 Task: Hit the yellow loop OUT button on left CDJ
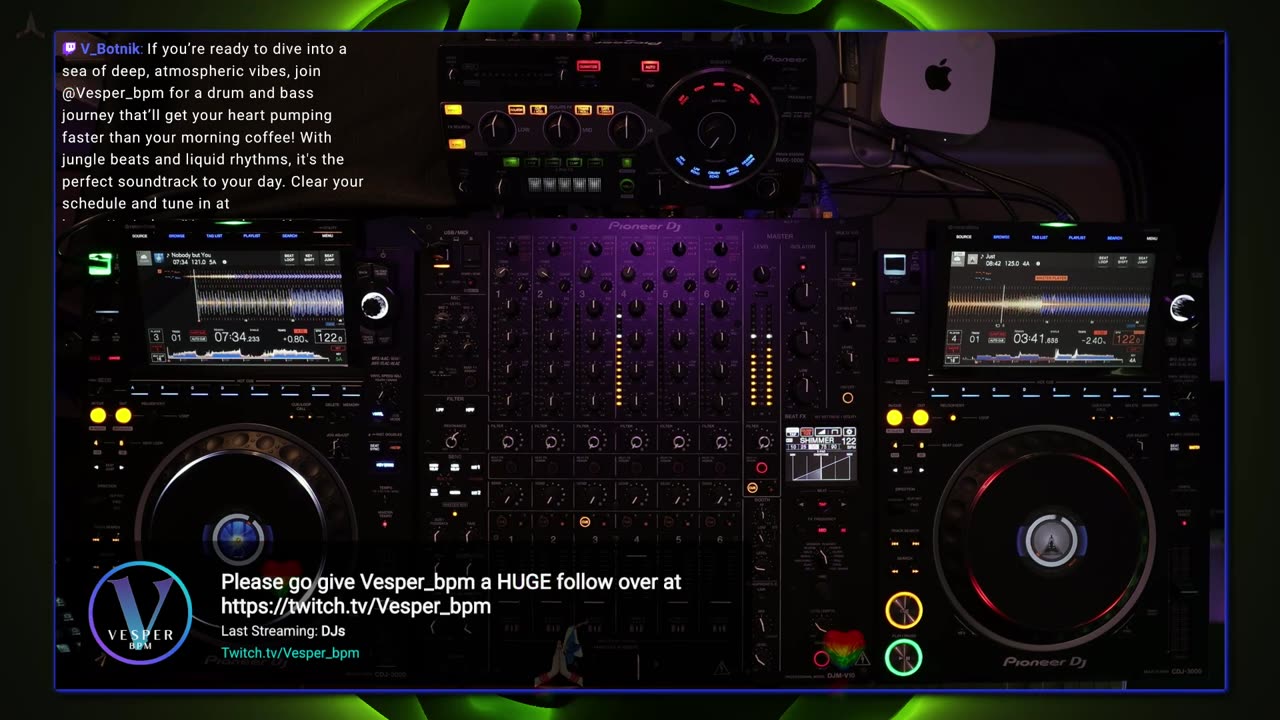tap(123, 415)
